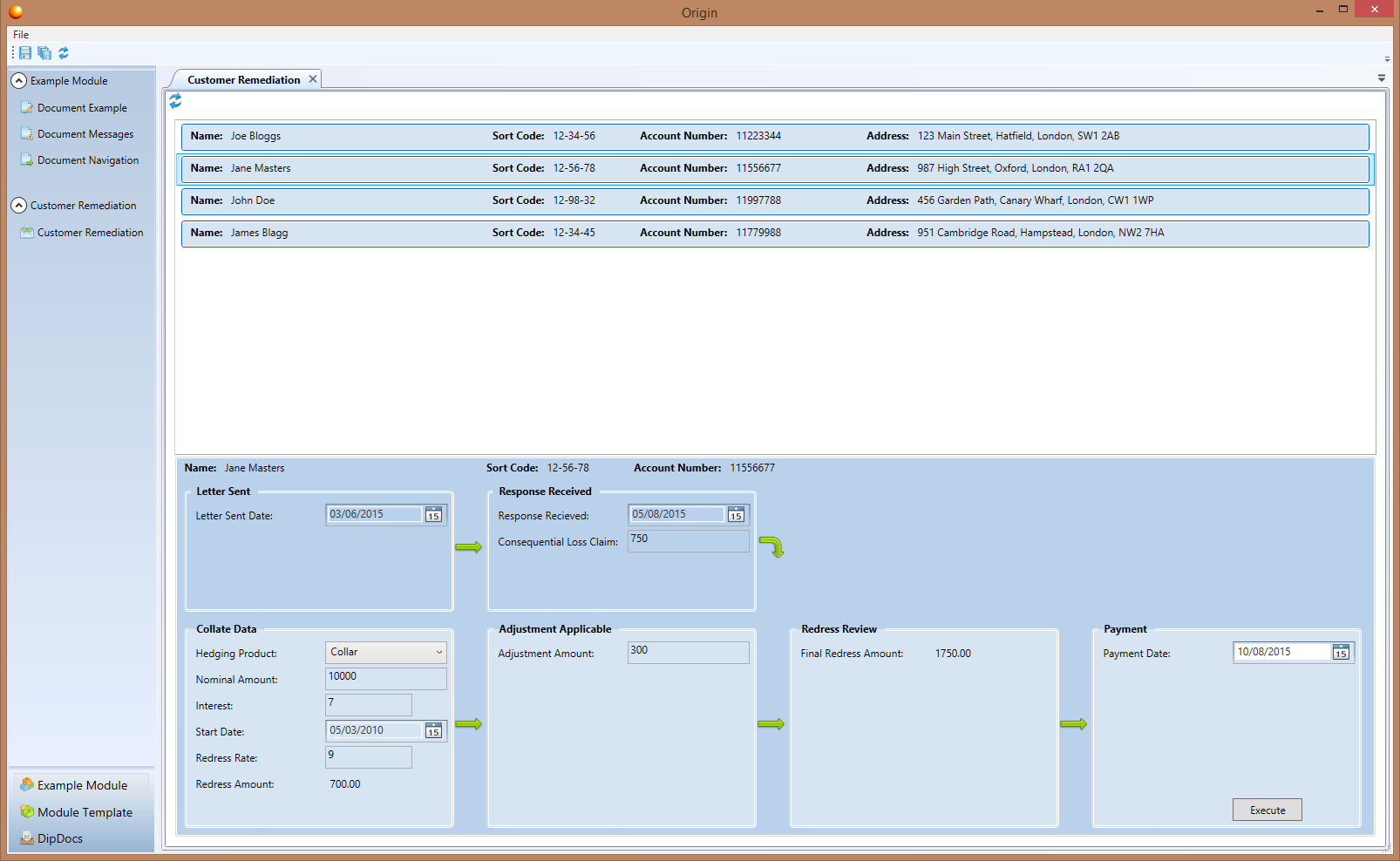The height and width of the screenshot is (861, 1400).
Task: Click the Save All toolbar icon
Action: (x=44, y=53)
